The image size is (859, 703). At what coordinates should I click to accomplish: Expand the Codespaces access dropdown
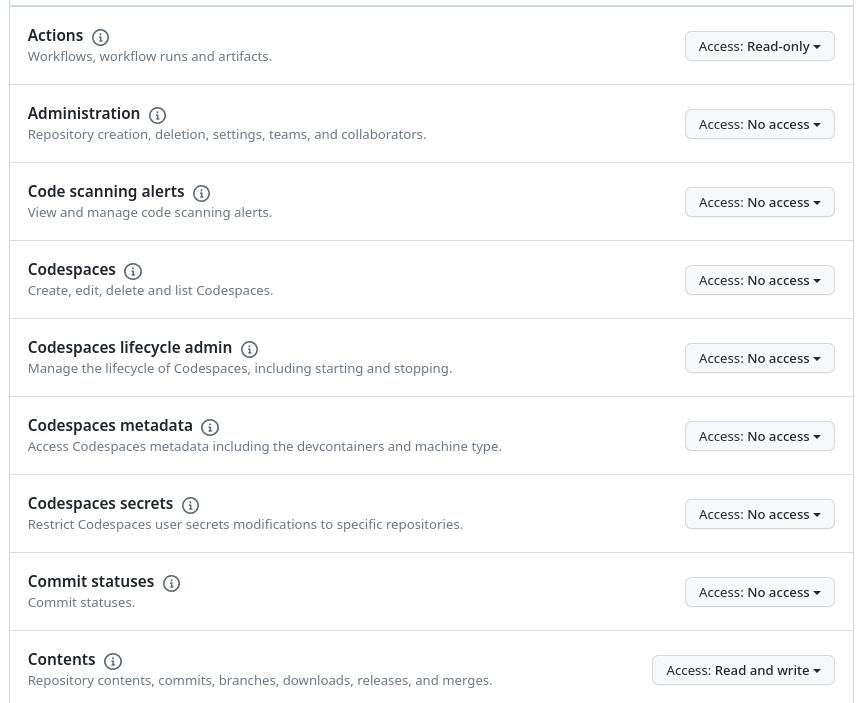(x=759, y=280)
